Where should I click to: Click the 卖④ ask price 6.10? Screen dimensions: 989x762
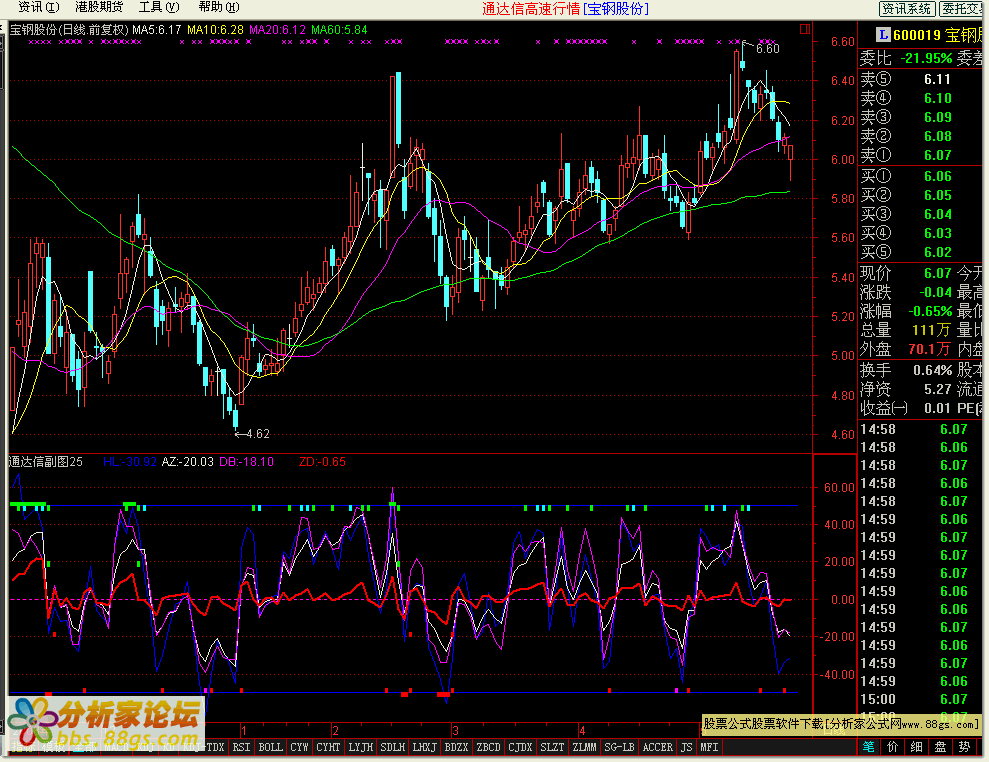click(937, 98)
